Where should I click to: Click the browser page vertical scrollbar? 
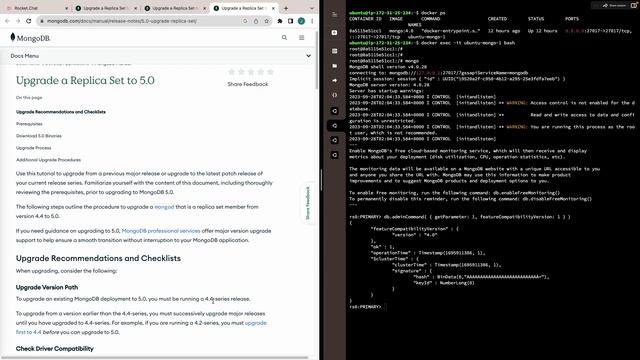pyautogui.click(x=317, y=61)
